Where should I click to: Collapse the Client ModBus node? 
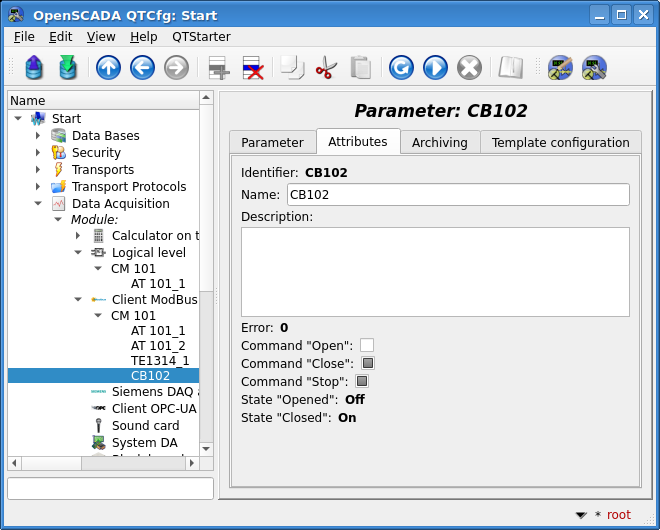coord(78,299)
